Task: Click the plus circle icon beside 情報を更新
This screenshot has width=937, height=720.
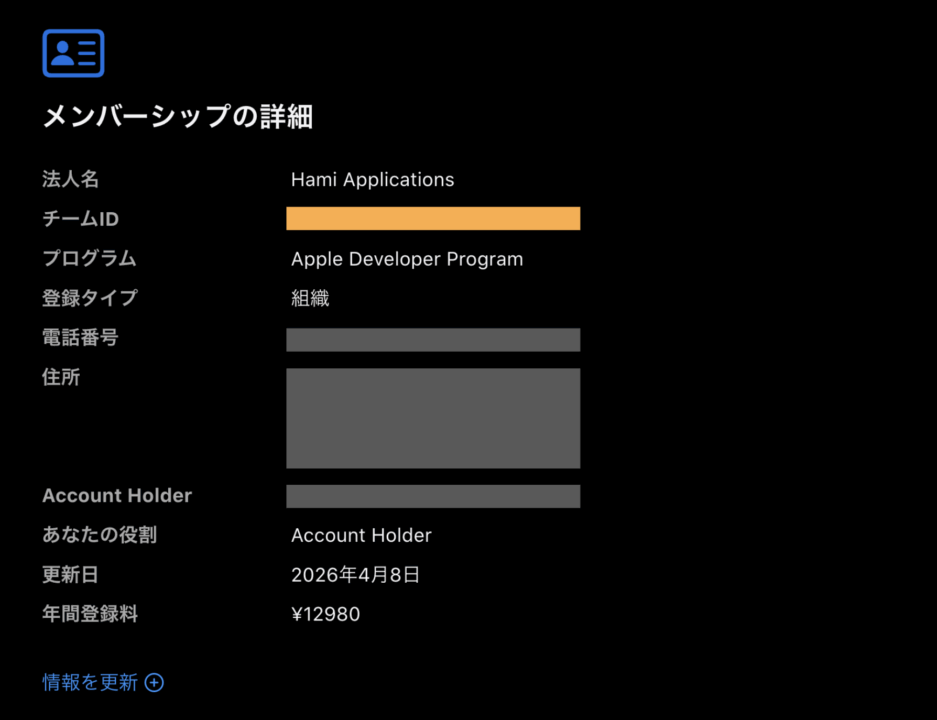Action: tap(154, 682)
